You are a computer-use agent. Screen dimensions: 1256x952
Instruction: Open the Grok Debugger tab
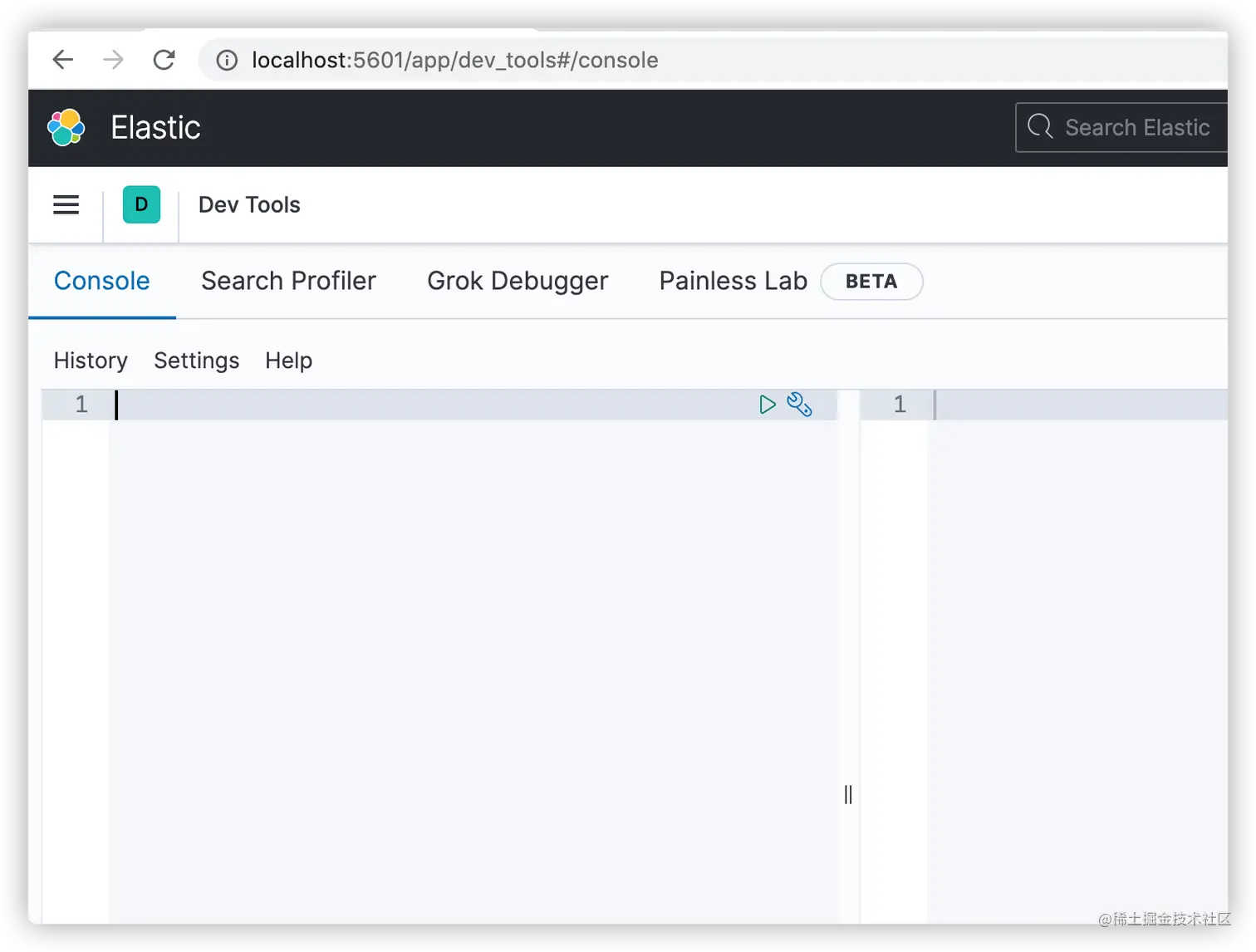[x=518, y=281]
